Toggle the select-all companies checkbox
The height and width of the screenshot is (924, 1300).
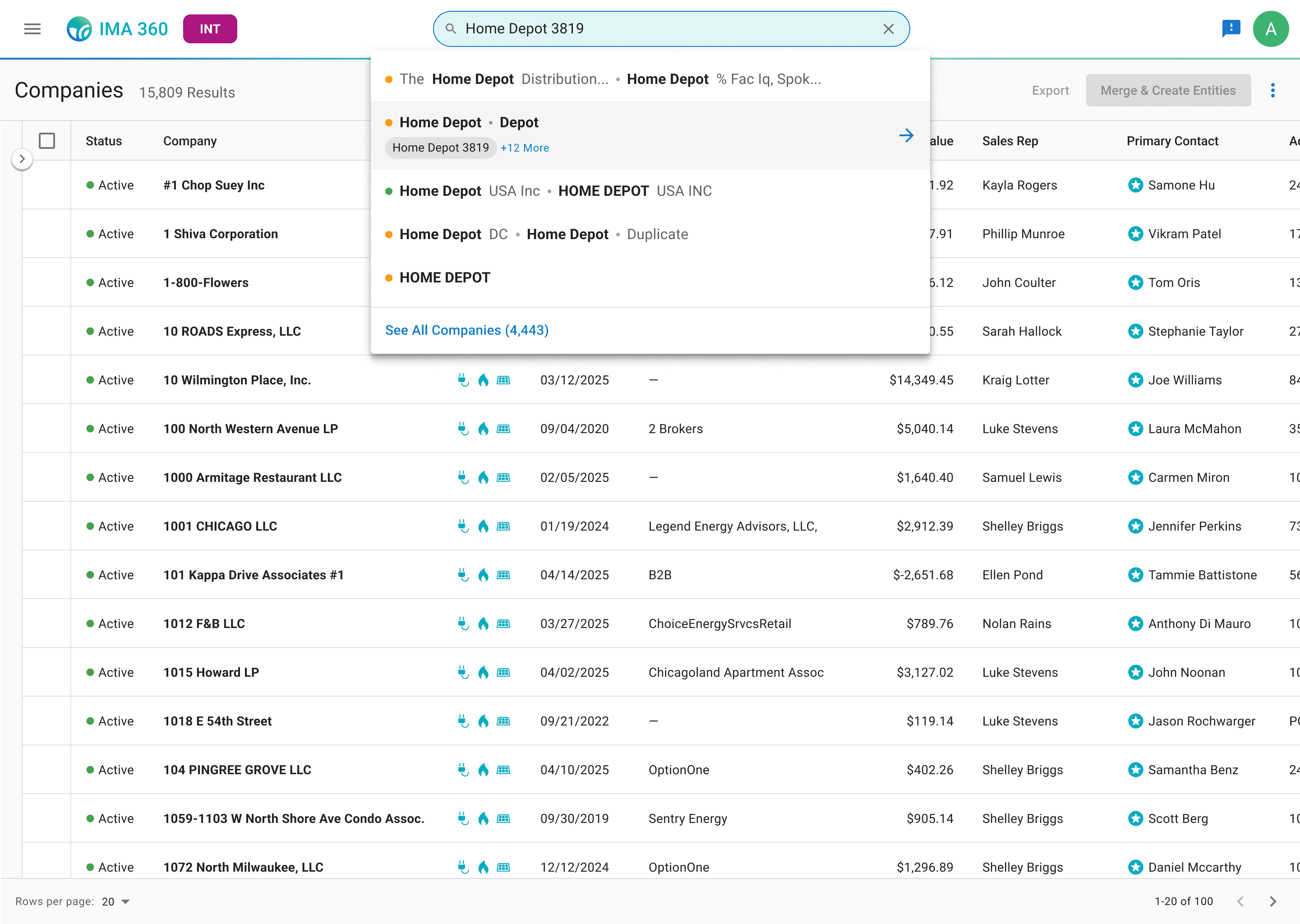[x=46, y=140]
